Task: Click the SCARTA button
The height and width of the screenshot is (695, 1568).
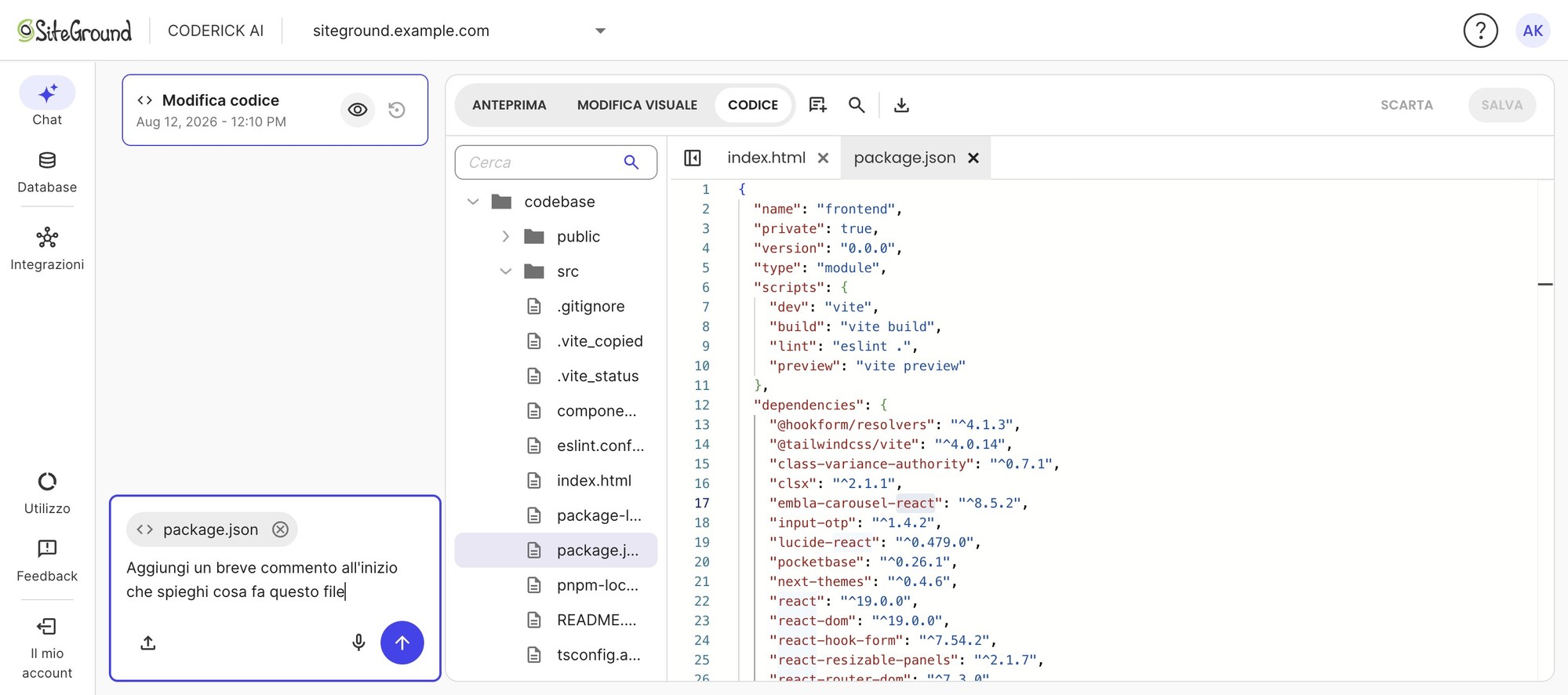Action: pos(1406,105)
